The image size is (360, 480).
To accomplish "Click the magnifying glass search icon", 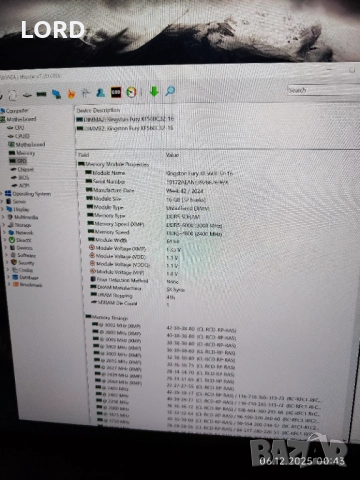I will (x=170, y=91).
